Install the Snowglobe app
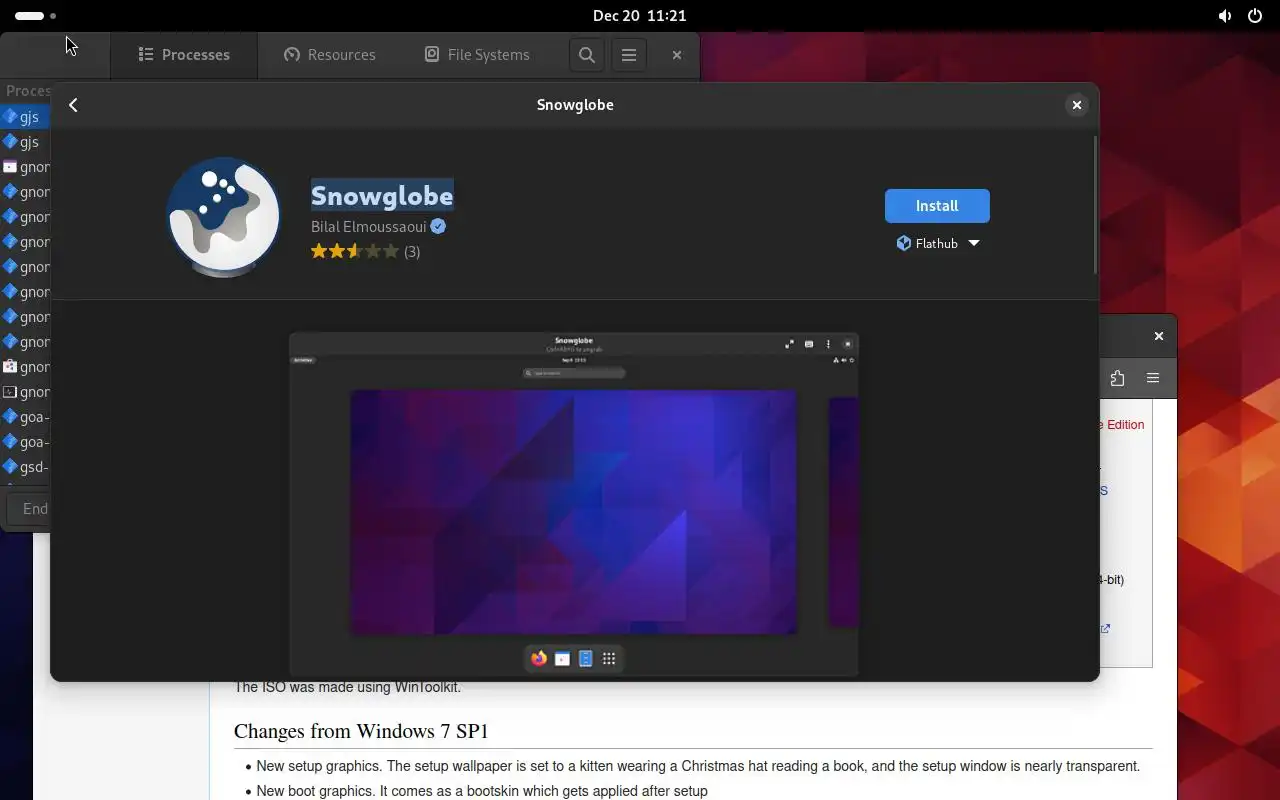This screenshot has height=800, width=1280. 937,206
